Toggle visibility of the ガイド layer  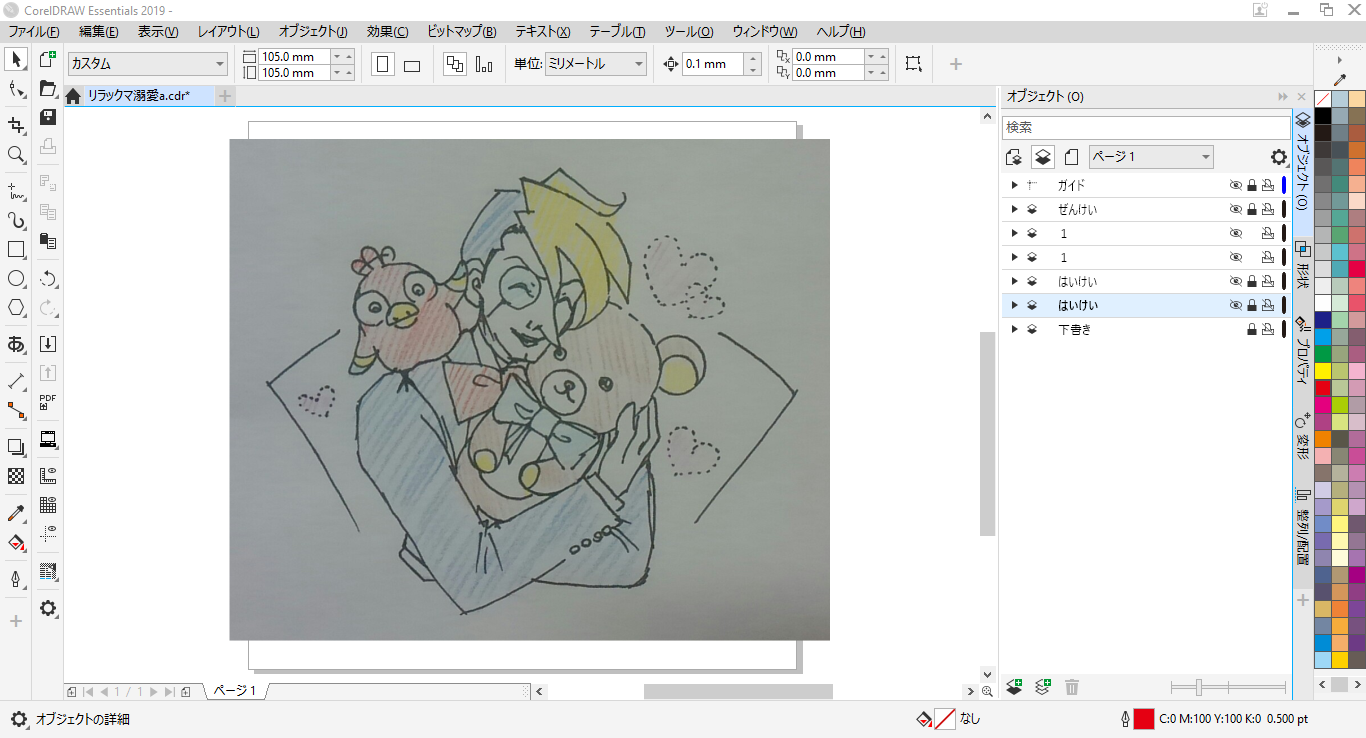(1235, 185)
